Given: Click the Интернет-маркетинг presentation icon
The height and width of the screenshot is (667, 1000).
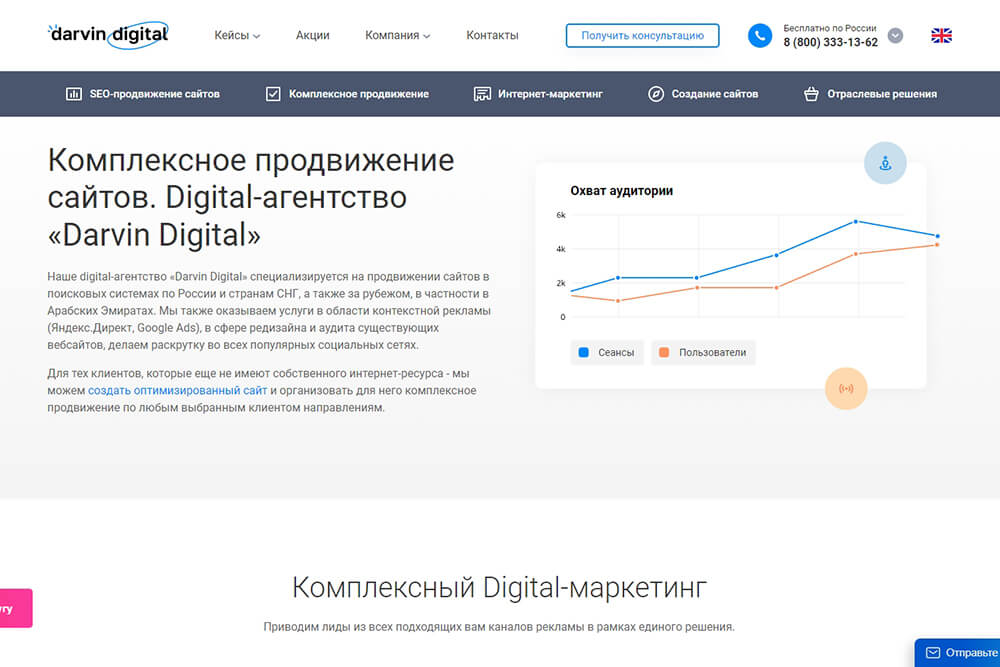Looking at the screenshot, I should [482, 94].
